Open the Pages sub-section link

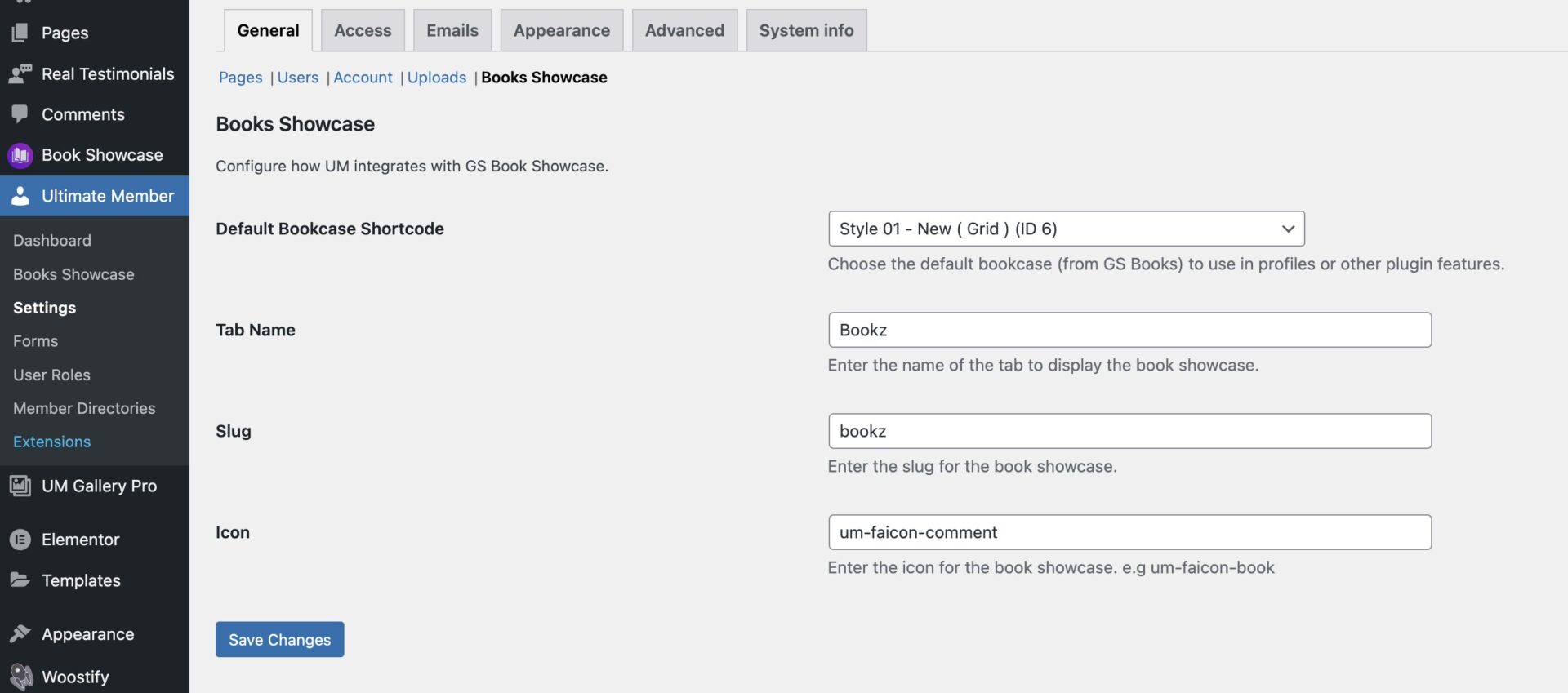[x=240, y=78]
